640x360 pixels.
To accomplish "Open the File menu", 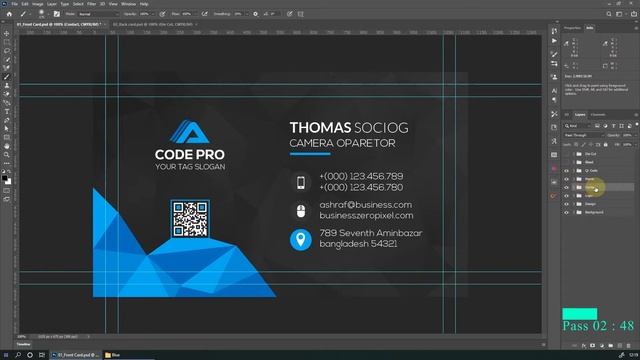I will tap(14, 4).
